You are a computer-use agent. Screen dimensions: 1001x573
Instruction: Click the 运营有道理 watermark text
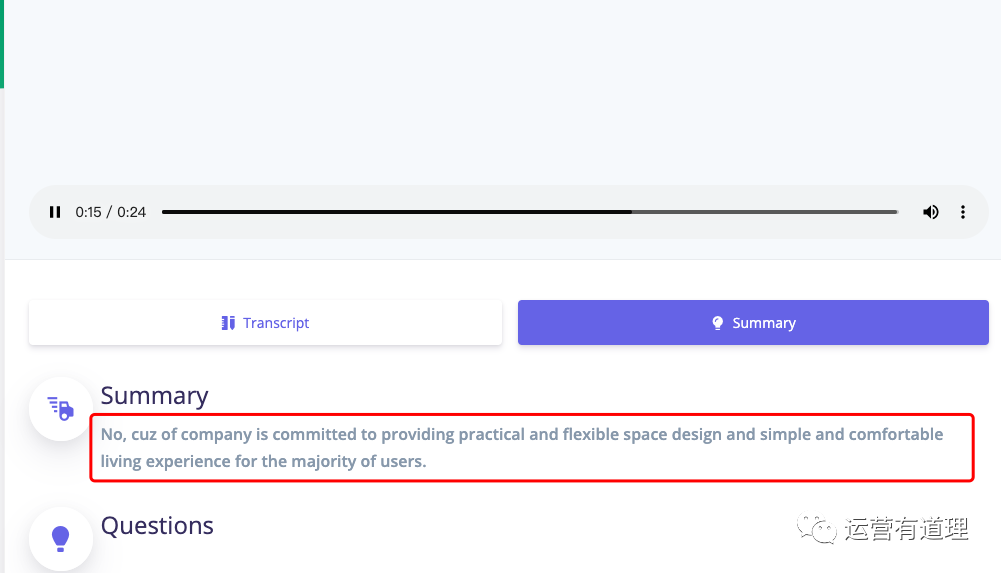point(906,529)
